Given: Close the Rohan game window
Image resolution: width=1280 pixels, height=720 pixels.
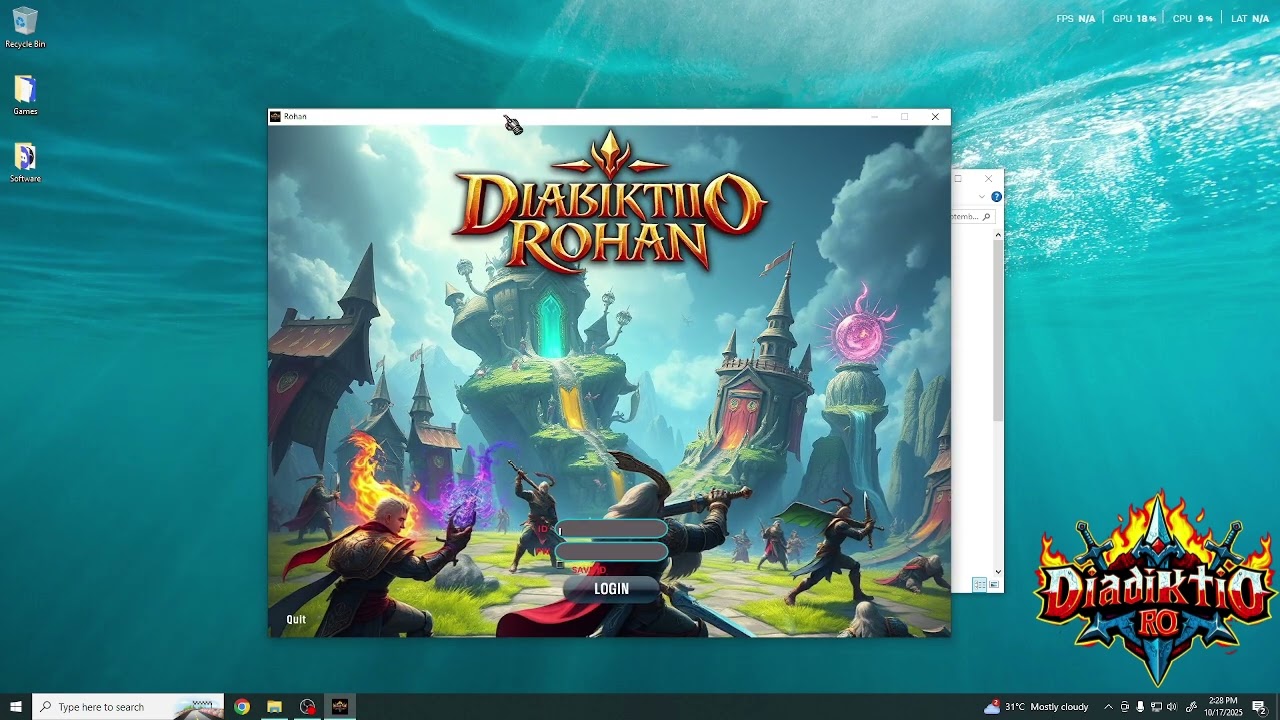Looking at the screenshot, I should pyautogui.click(x=935, y=117).
